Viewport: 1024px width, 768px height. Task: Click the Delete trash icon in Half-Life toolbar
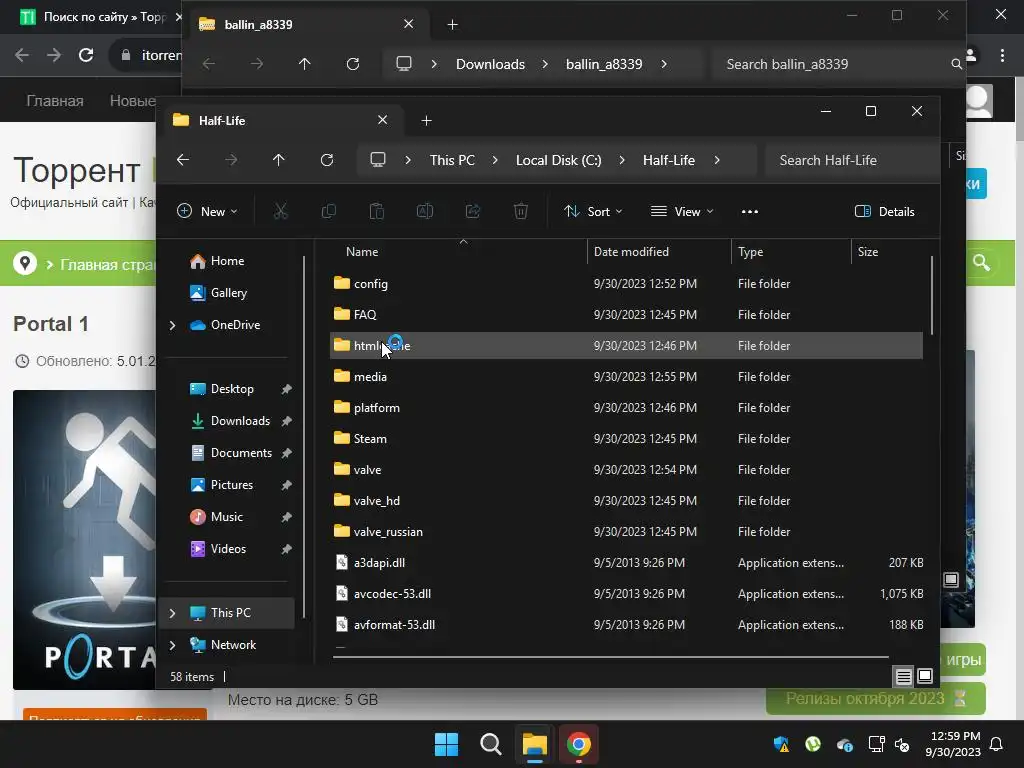tap(520, 212)
